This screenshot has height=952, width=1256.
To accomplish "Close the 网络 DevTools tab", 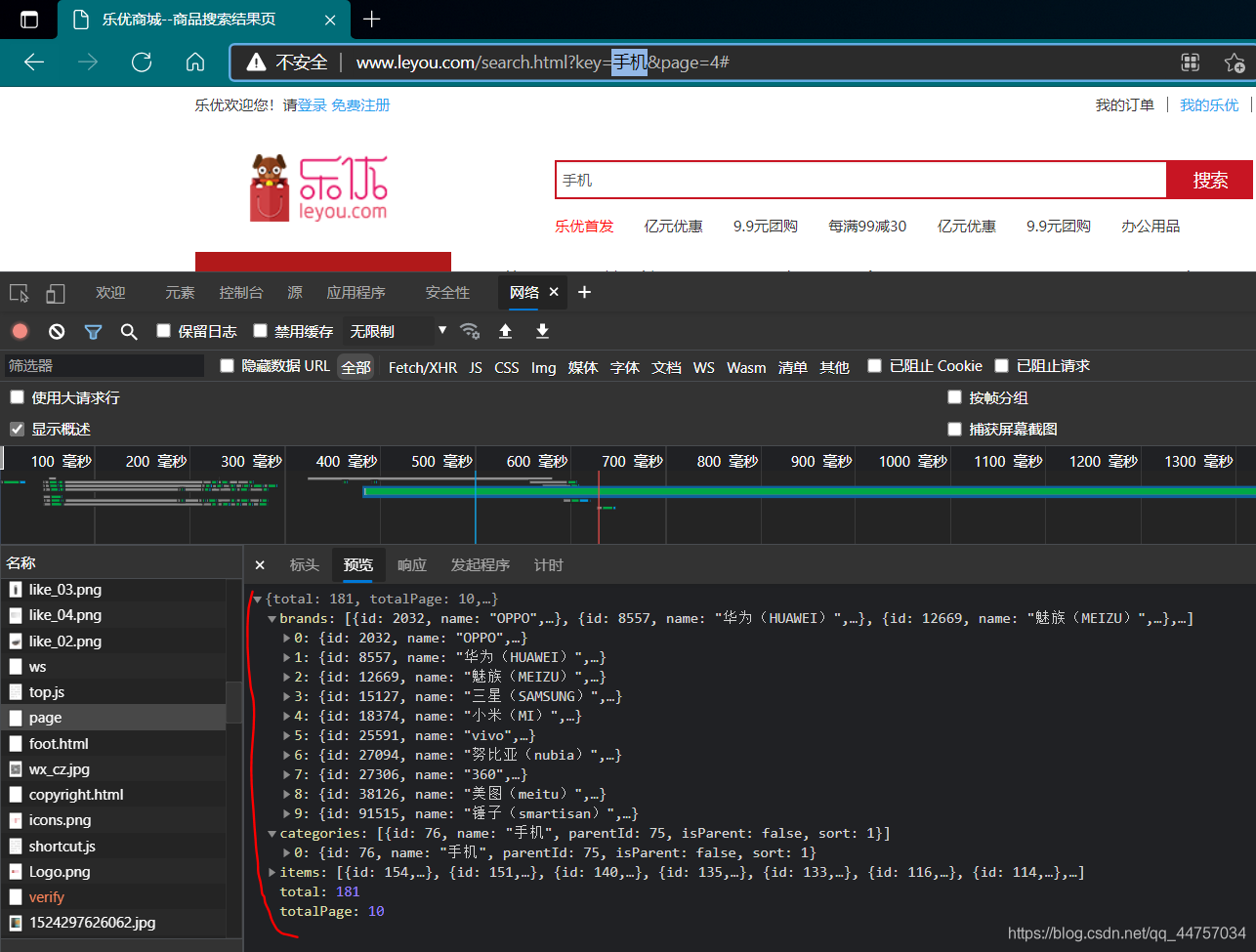I will click(x=554, y=292).
